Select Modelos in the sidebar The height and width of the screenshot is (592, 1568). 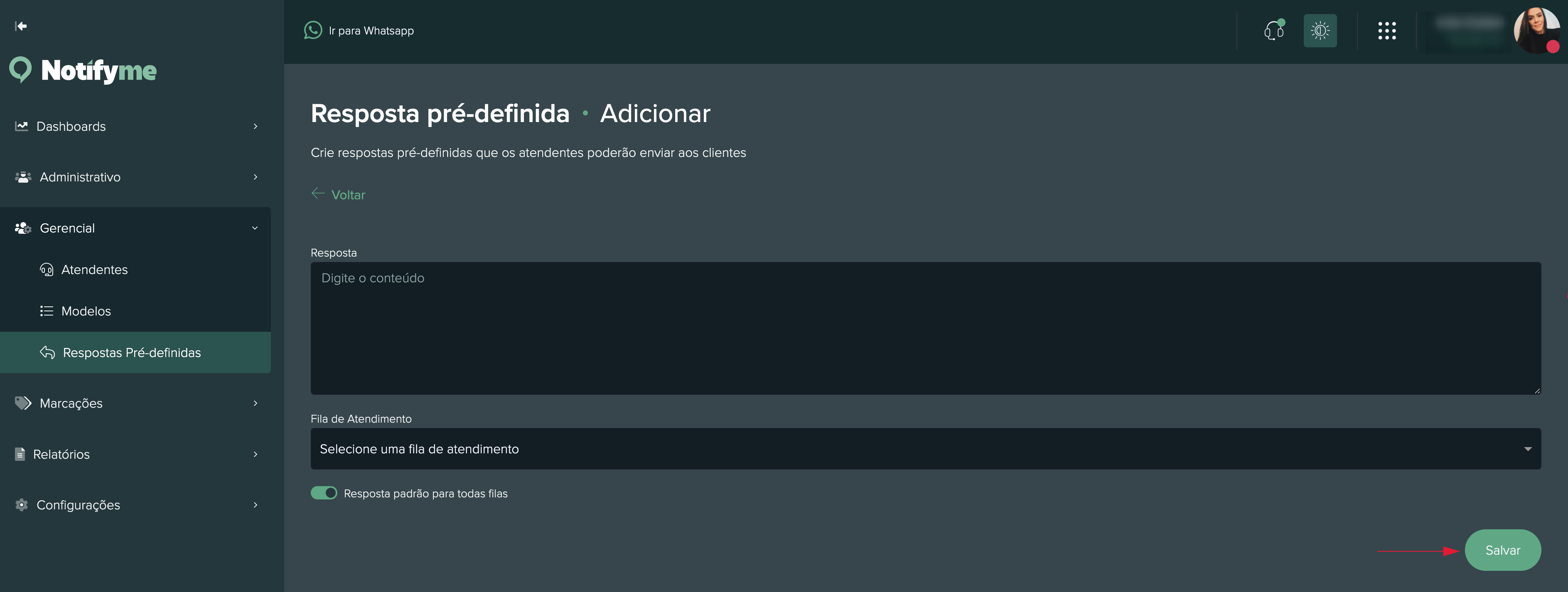(x=86, y=311)
